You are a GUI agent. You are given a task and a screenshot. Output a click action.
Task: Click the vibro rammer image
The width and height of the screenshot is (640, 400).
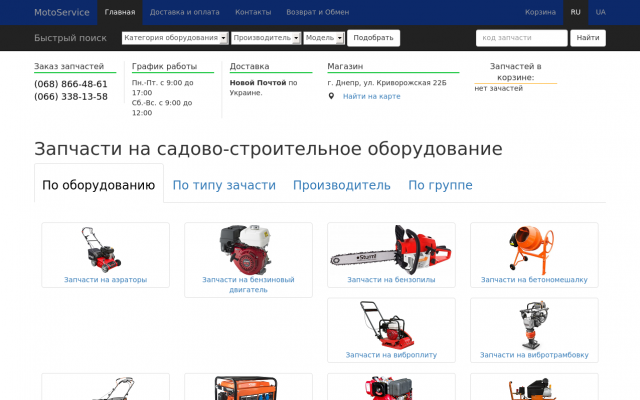533,325
